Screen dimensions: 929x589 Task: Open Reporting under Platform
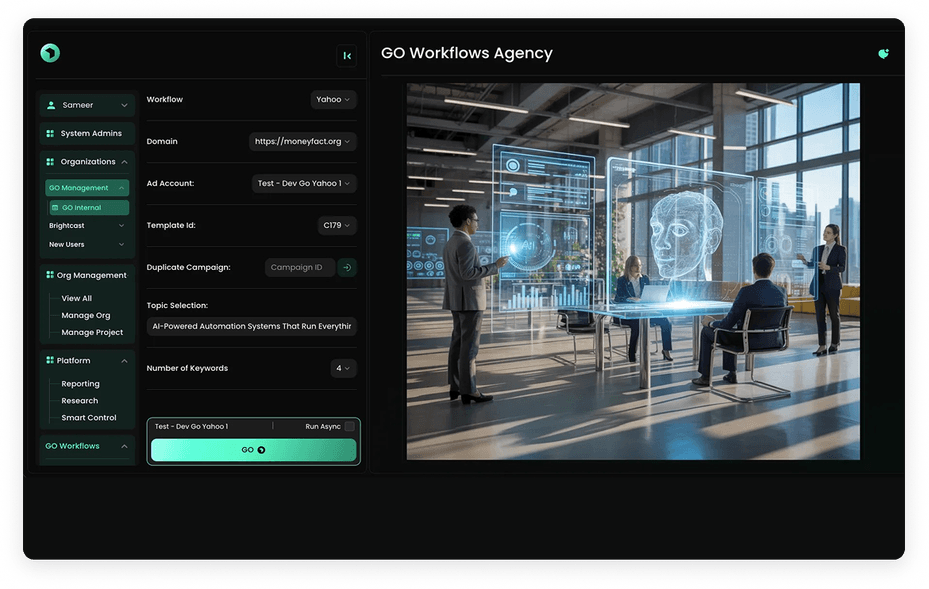point(80,384)
